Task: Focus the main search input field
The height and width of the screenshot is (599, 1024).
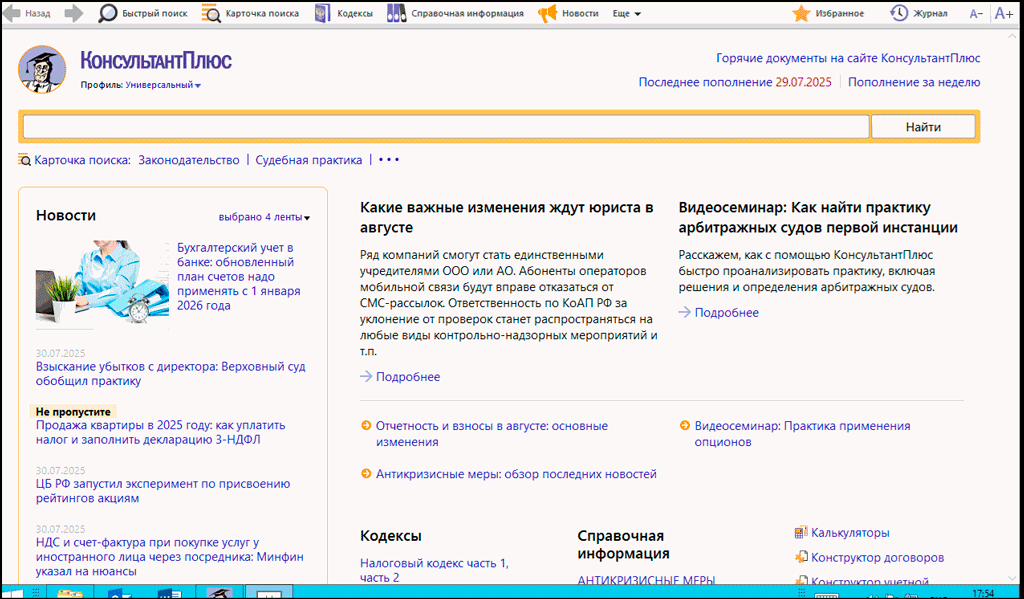Action: (x=446, y=127)
